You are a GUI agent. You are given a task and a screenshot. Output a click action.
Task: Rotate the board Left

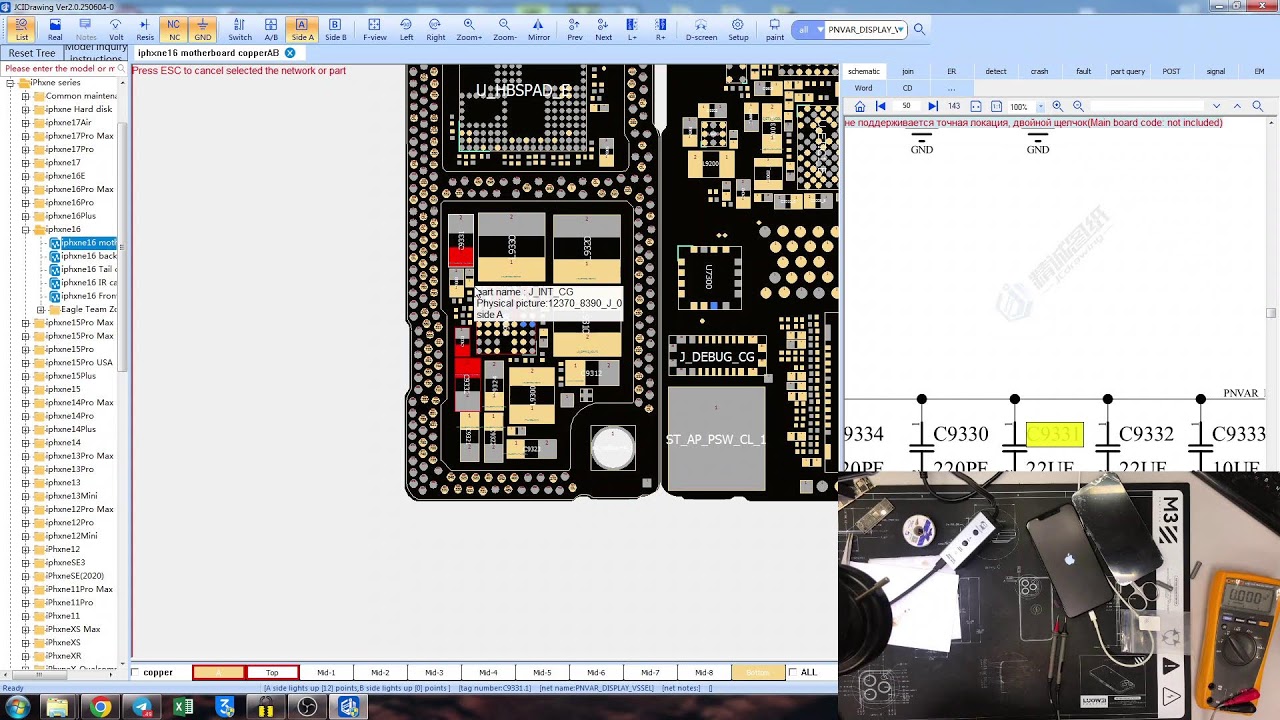(406, 29)
